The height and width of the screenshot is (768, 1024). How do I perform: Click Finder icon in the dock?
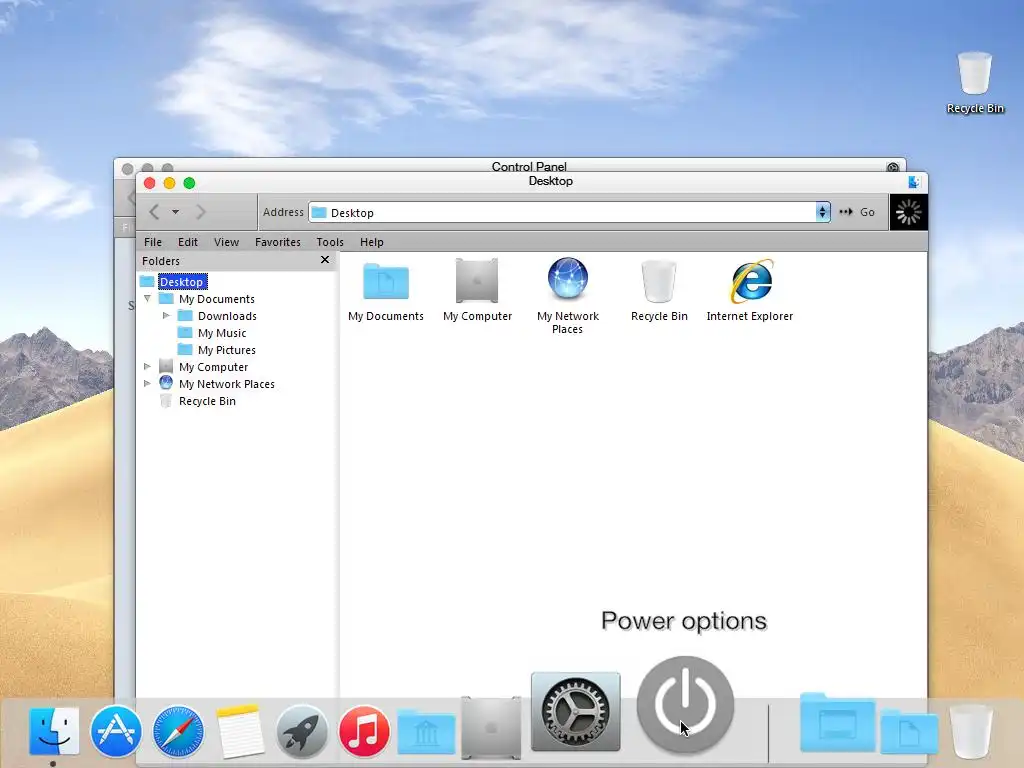click(x=54, y=731)
